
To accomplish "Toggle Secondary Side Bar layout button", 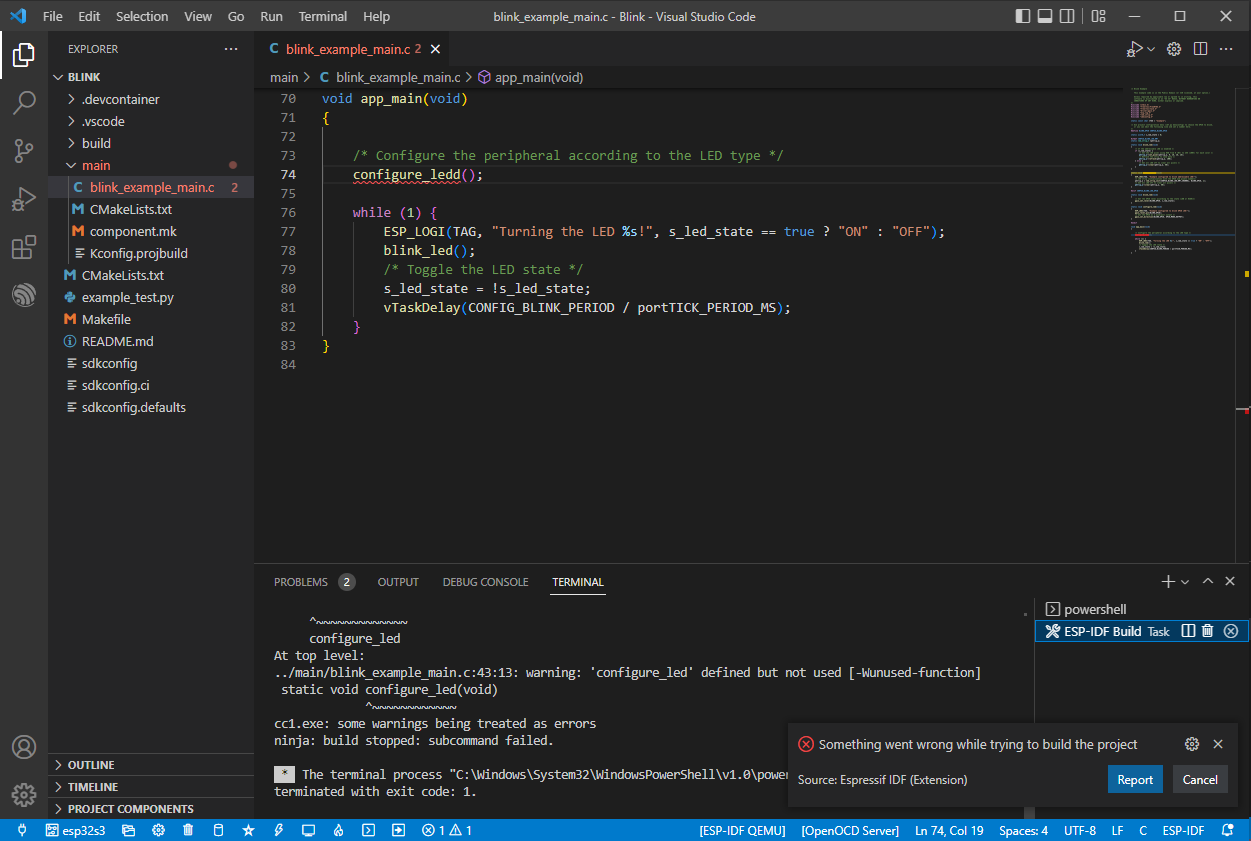I will pyautogui.click(x=1067, y=17).
